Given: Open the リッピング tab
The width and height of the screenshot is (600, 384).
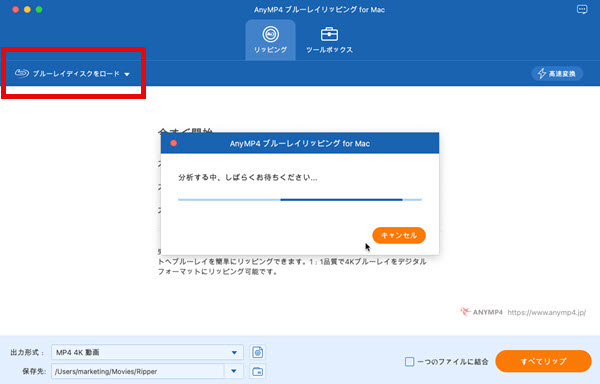Looking at the screenshot, I should click(x=270, y=40).
